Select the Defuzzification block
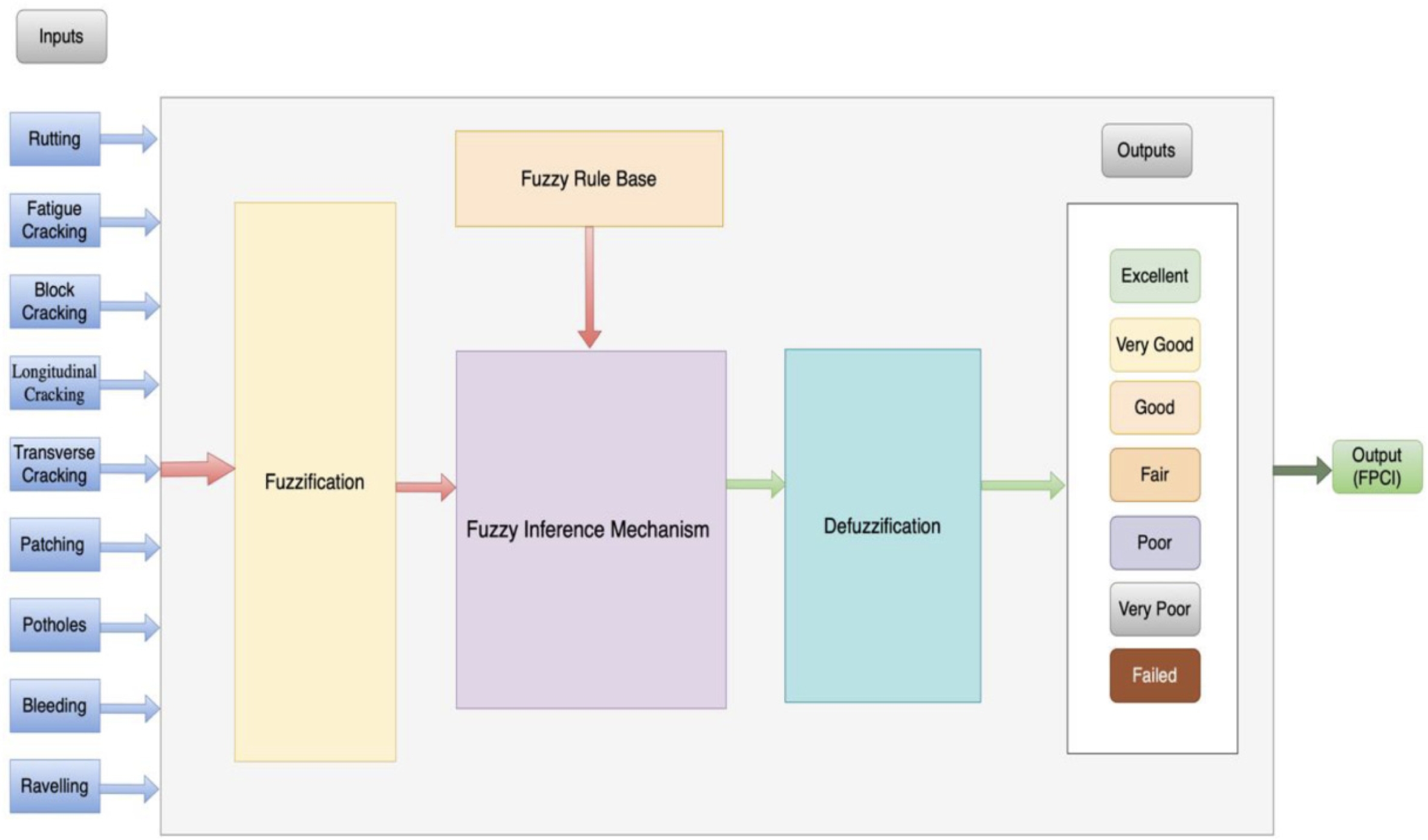This screenshot has width=1428, height=840. pos(882,526)
